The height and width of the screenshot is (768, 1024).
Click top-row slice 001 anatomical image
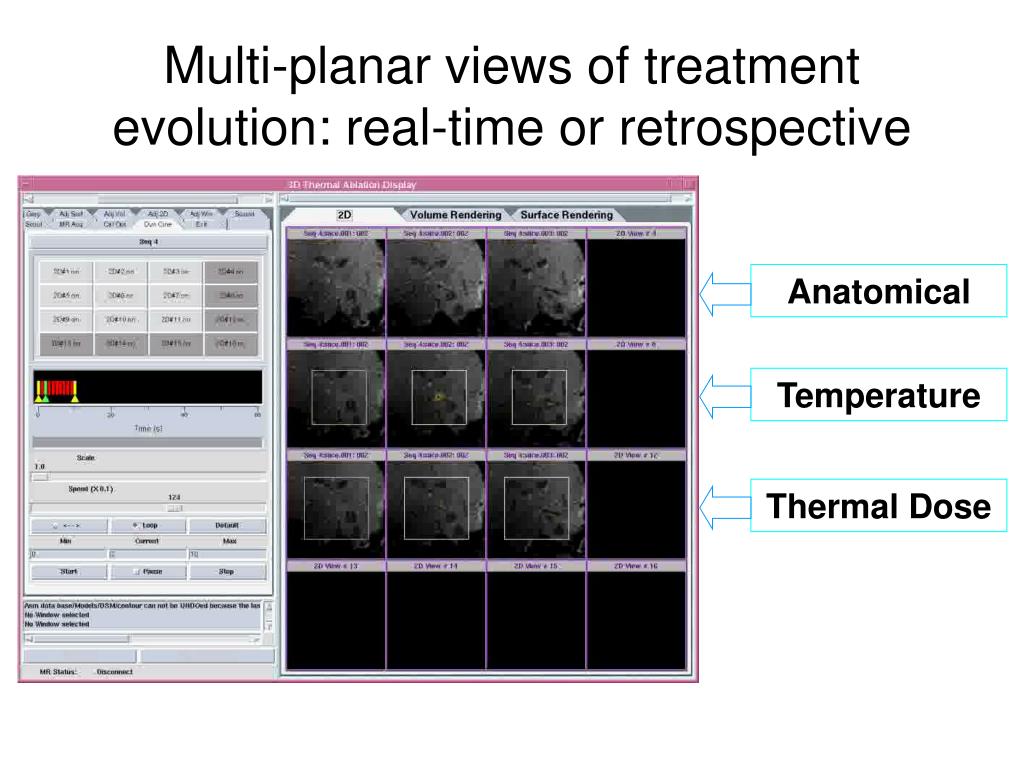[336, 287]
